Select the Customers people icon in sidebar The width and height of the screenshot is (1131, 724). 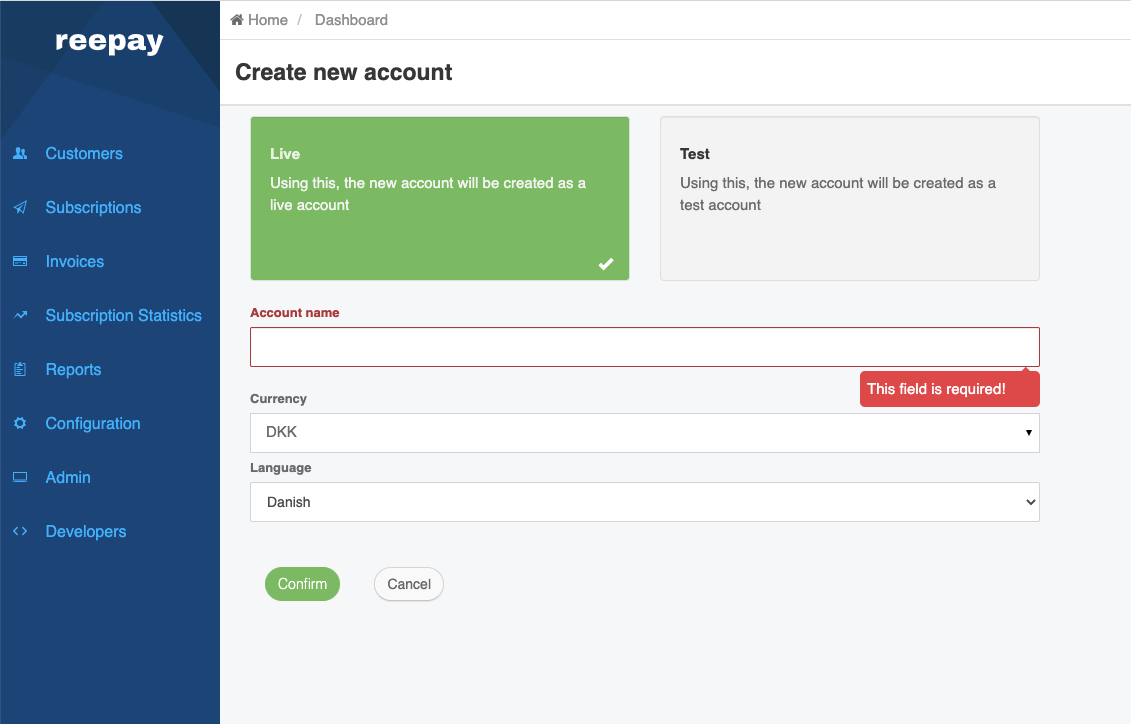20,153
